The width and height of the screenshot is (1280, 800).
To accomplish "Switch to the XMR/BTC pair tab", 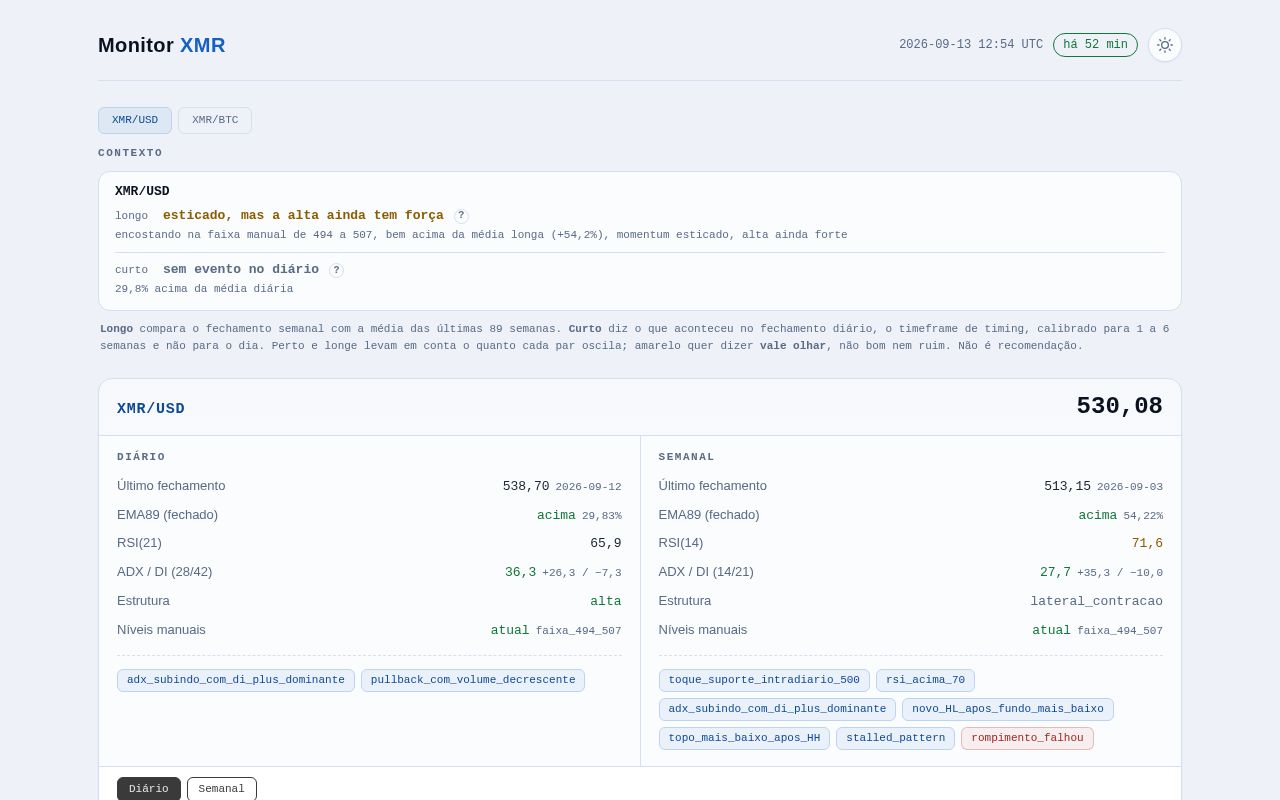I will (215, 120).
